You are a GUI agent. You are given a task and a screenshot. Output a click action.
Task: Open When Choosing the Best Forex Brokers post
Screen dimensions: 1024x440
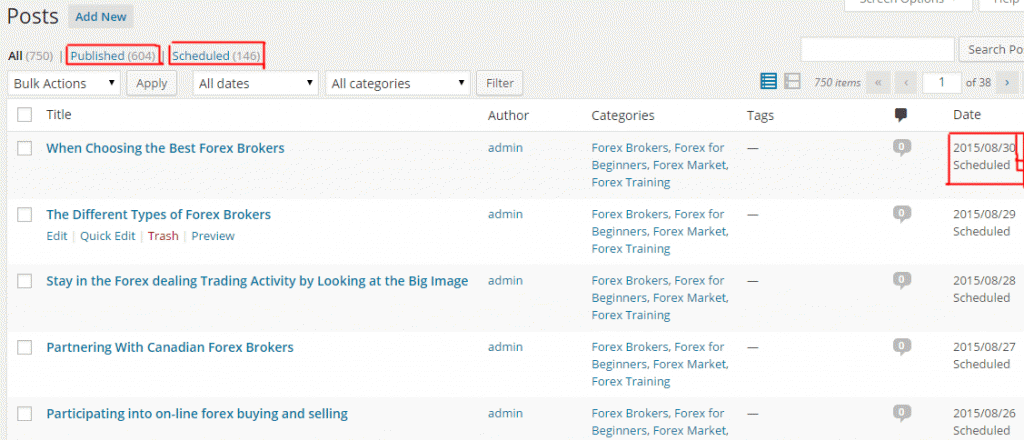click(165, 148)
